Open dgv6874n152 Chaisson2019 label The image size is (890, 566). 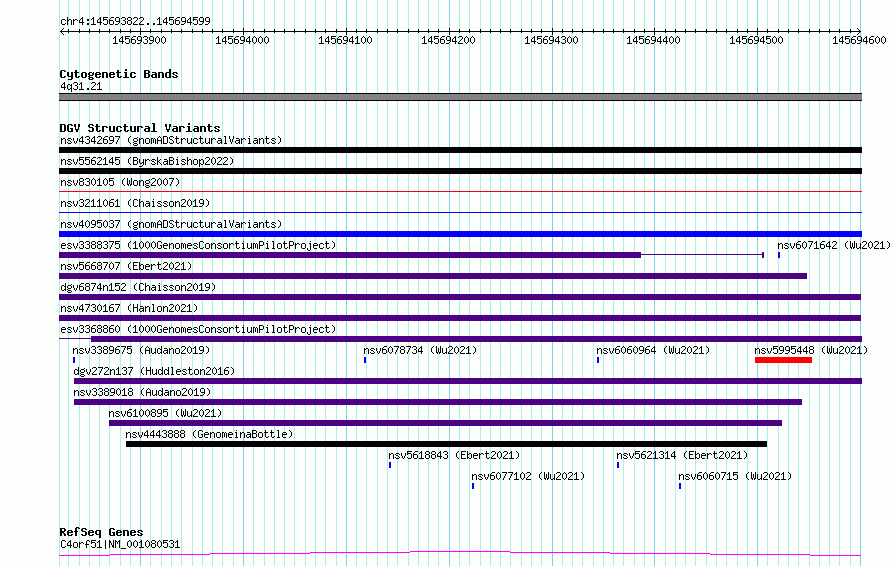tap(138, 287)
